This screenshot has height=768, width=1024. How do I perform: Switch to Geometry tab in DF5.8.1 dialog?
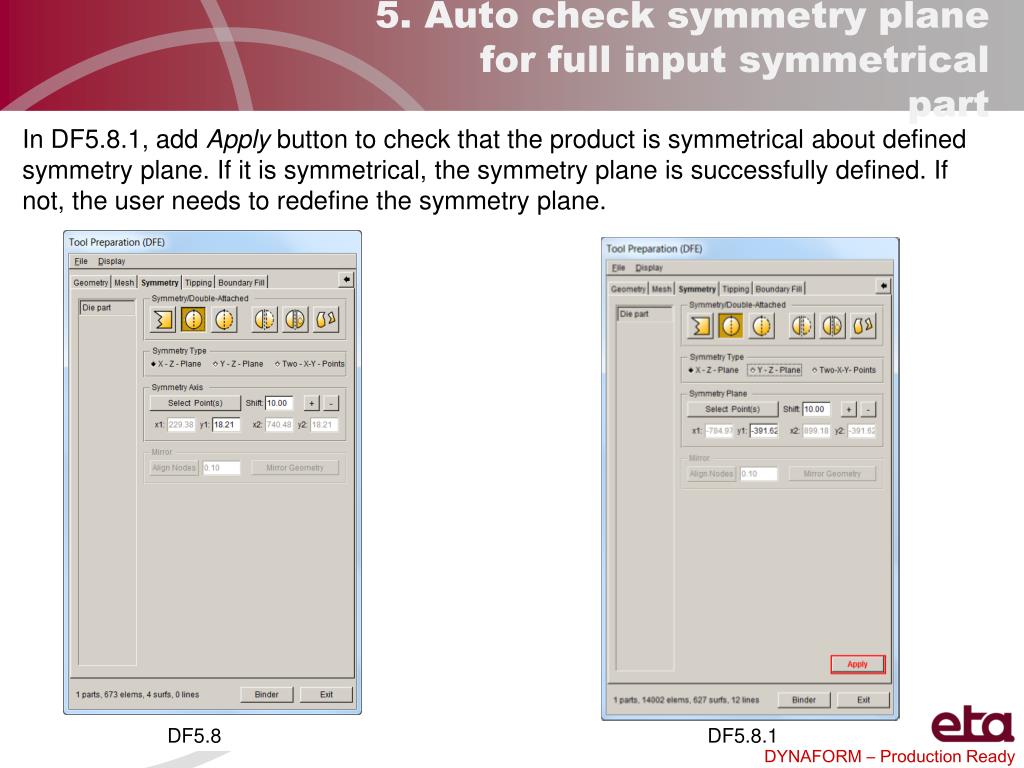click(x=628, y=289)
